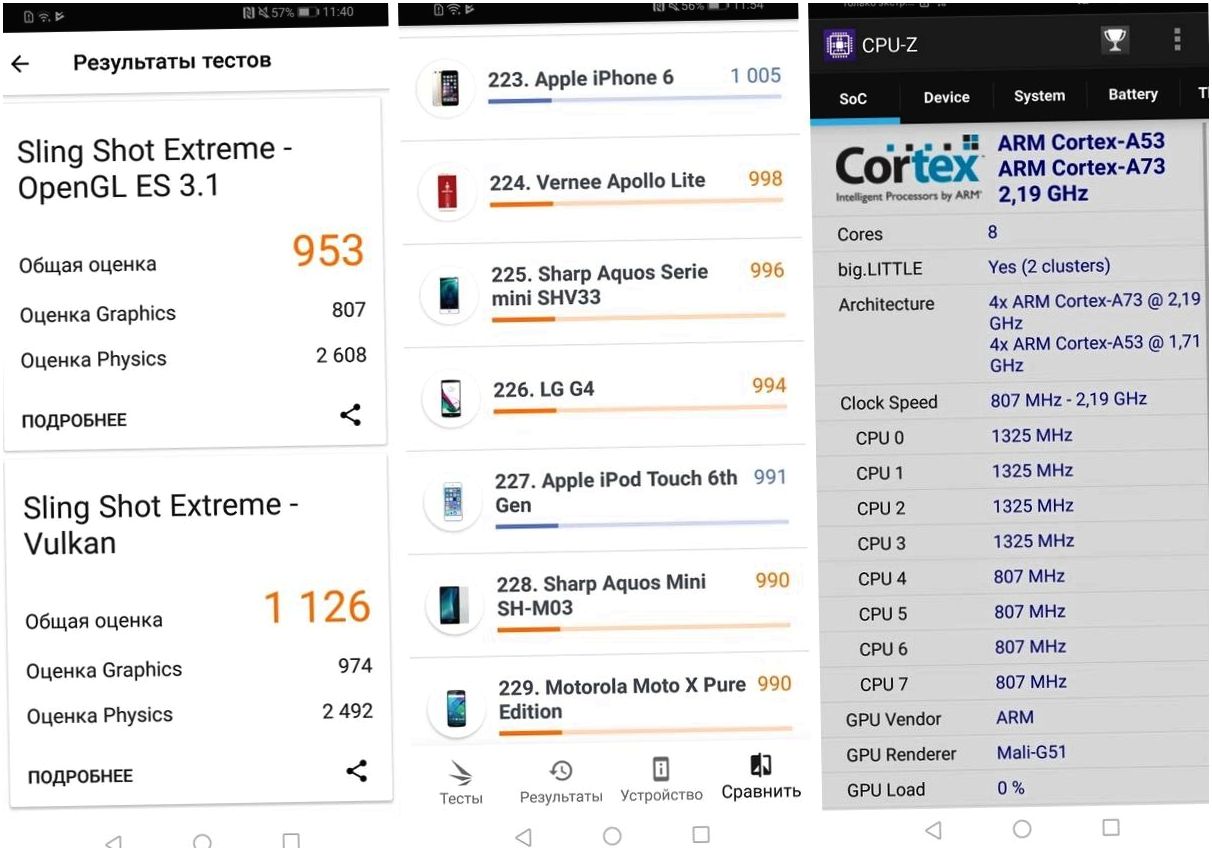
Task: Open the 223. Apple iPhone 6 entry
Action: (x=600, y=87)
